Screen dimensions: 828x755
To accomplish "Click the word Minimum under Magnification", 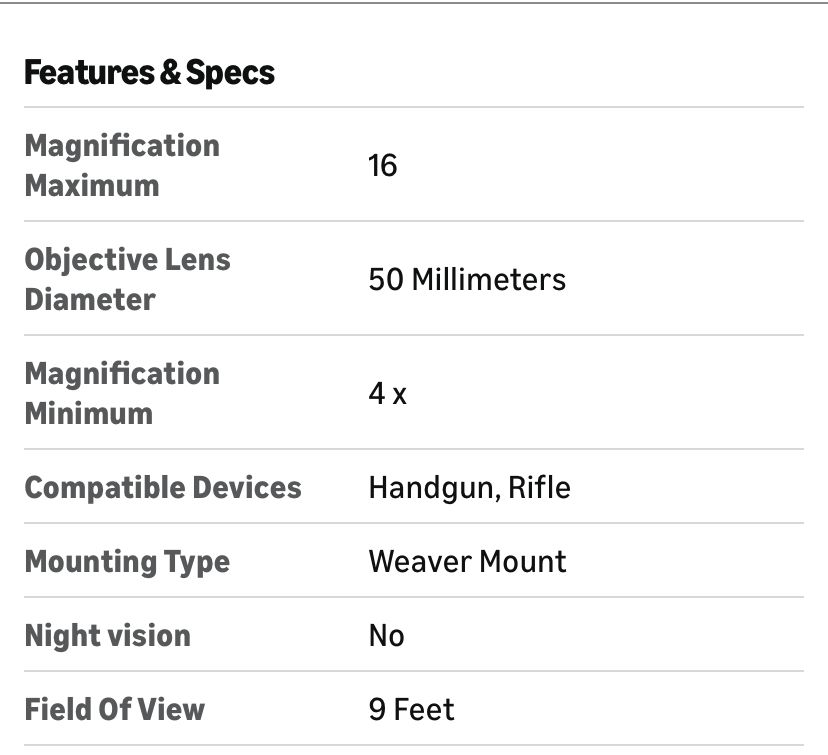I will 88,413.
